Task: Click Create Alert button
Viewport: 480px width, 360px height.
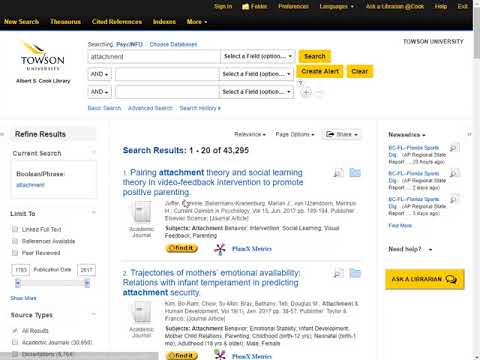Action: pyautogui.click(x=320, y=71)
